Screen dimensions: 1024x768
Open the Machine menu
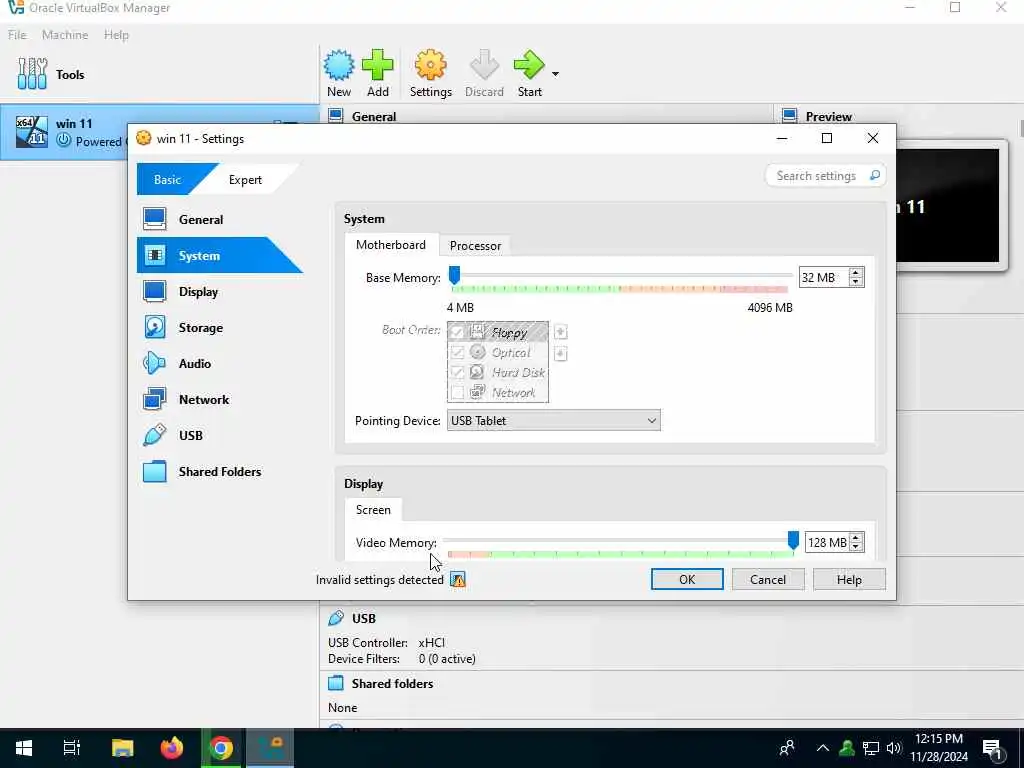pyautogui.click(x=65, y=35)
